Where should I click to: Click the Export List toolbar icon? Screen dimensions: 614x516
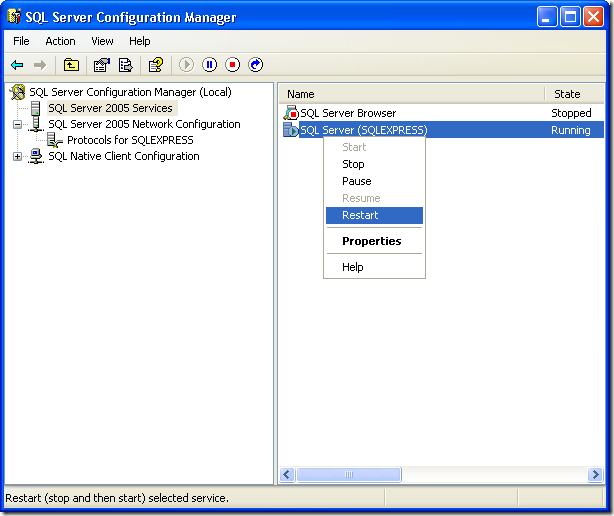pos(126,65)
